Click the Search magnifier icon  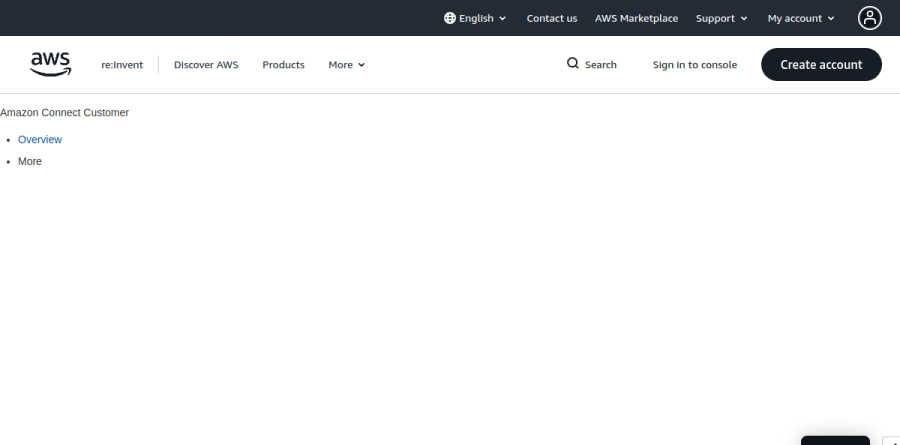point(573,63)
